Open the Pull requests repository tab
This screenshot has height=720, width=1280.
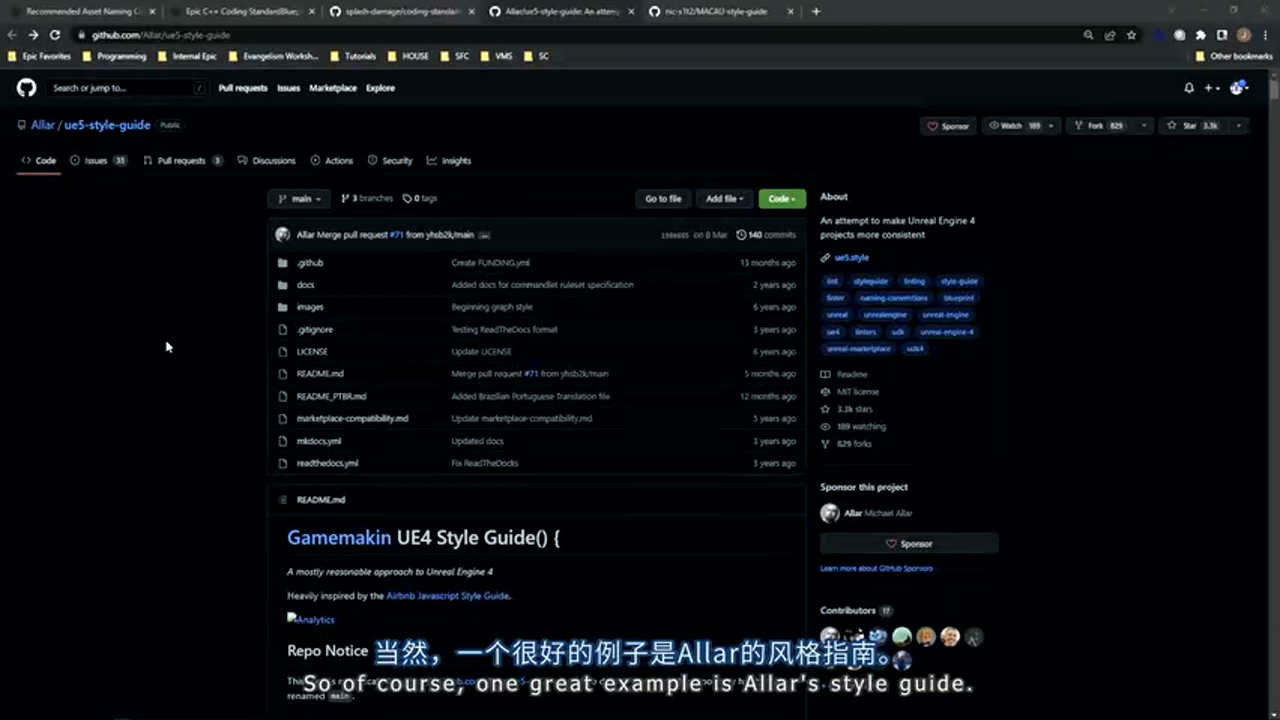click(181, 161)
